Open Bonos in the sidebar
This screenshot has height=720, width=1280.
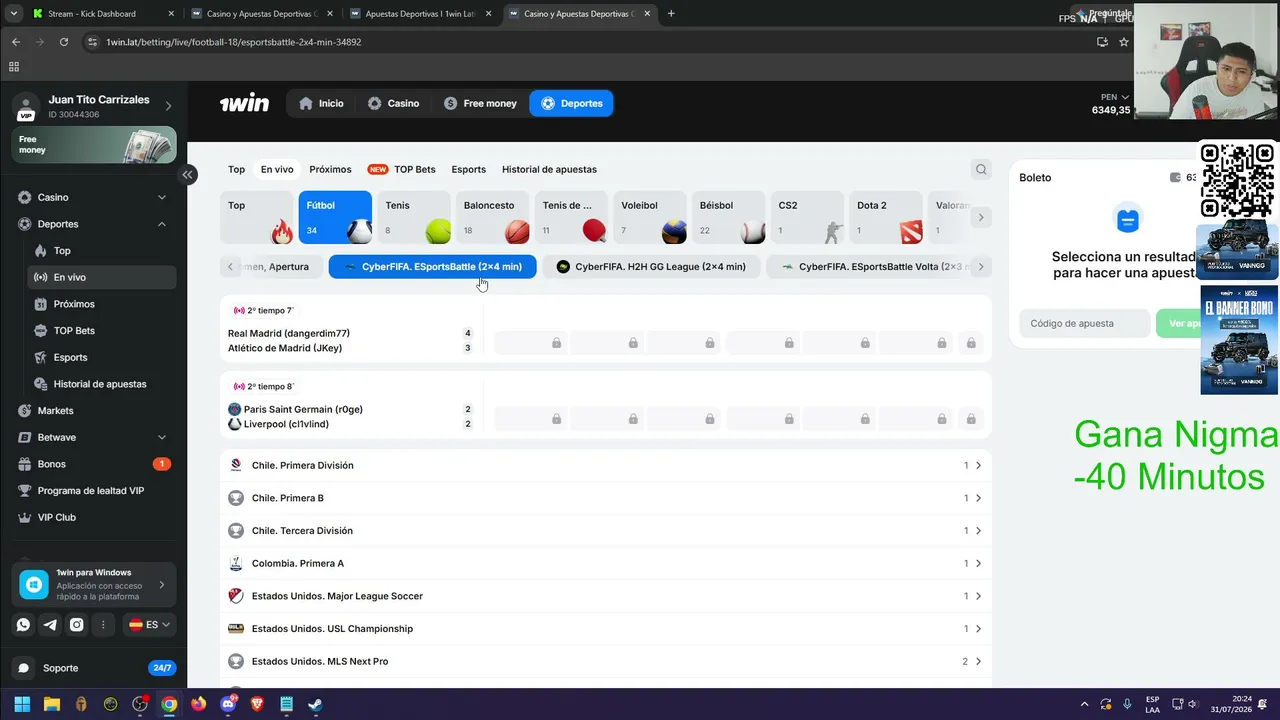94,464
